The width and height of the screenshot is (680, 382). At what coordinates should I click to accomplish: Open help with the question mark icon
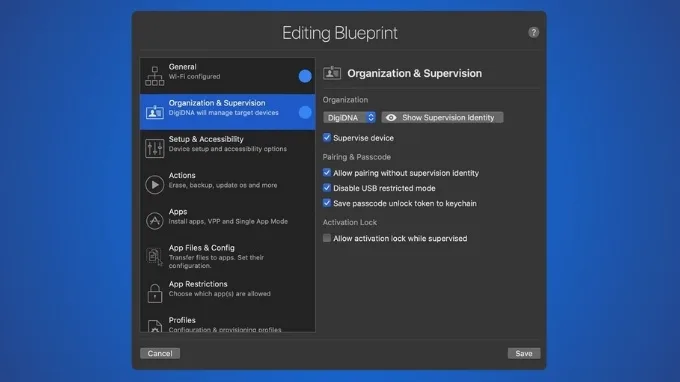[x=533, y=33]
